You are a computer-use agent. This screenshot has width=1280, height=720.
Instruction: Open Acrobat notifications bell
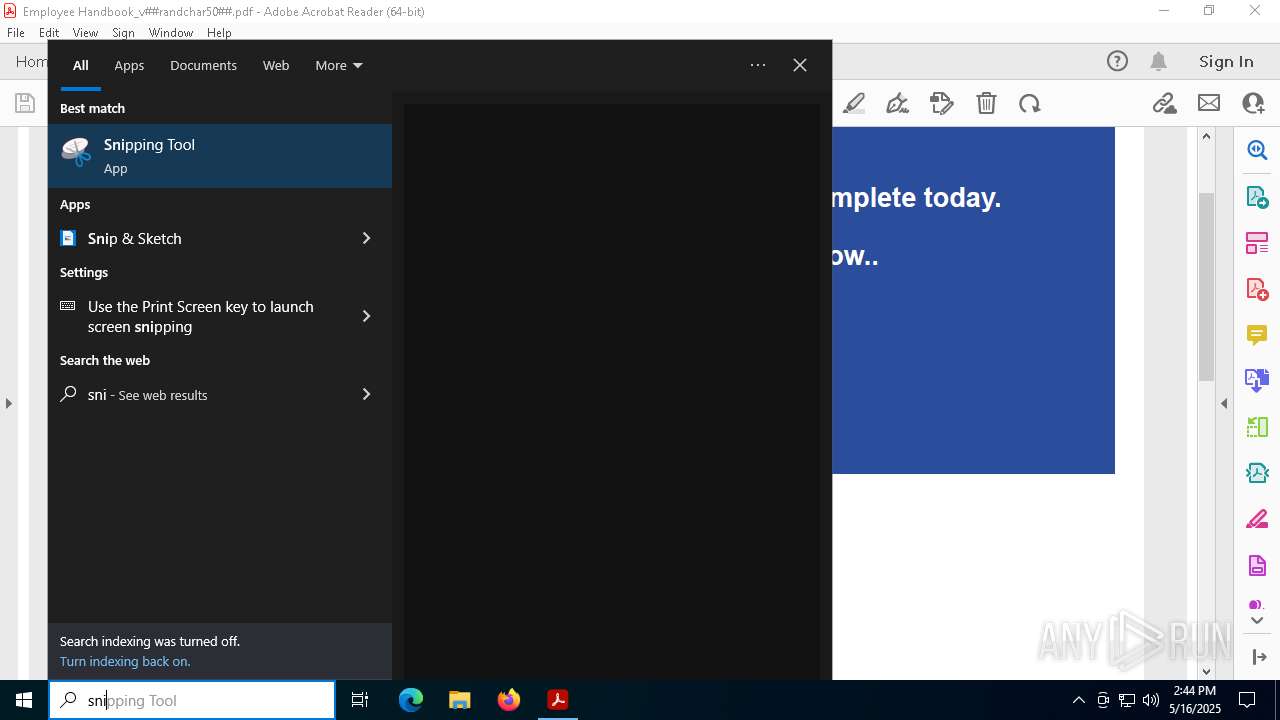pyautogui.click(x=1158, y=61)
